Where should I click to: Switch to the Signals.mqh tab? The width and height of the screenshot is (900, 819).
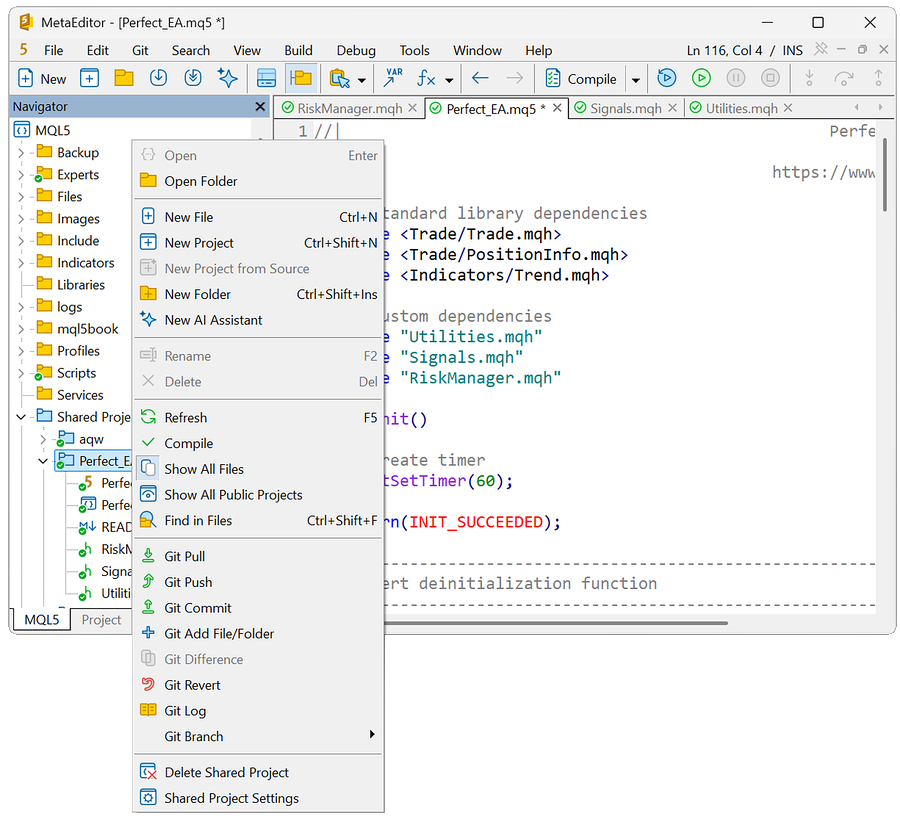626,108
